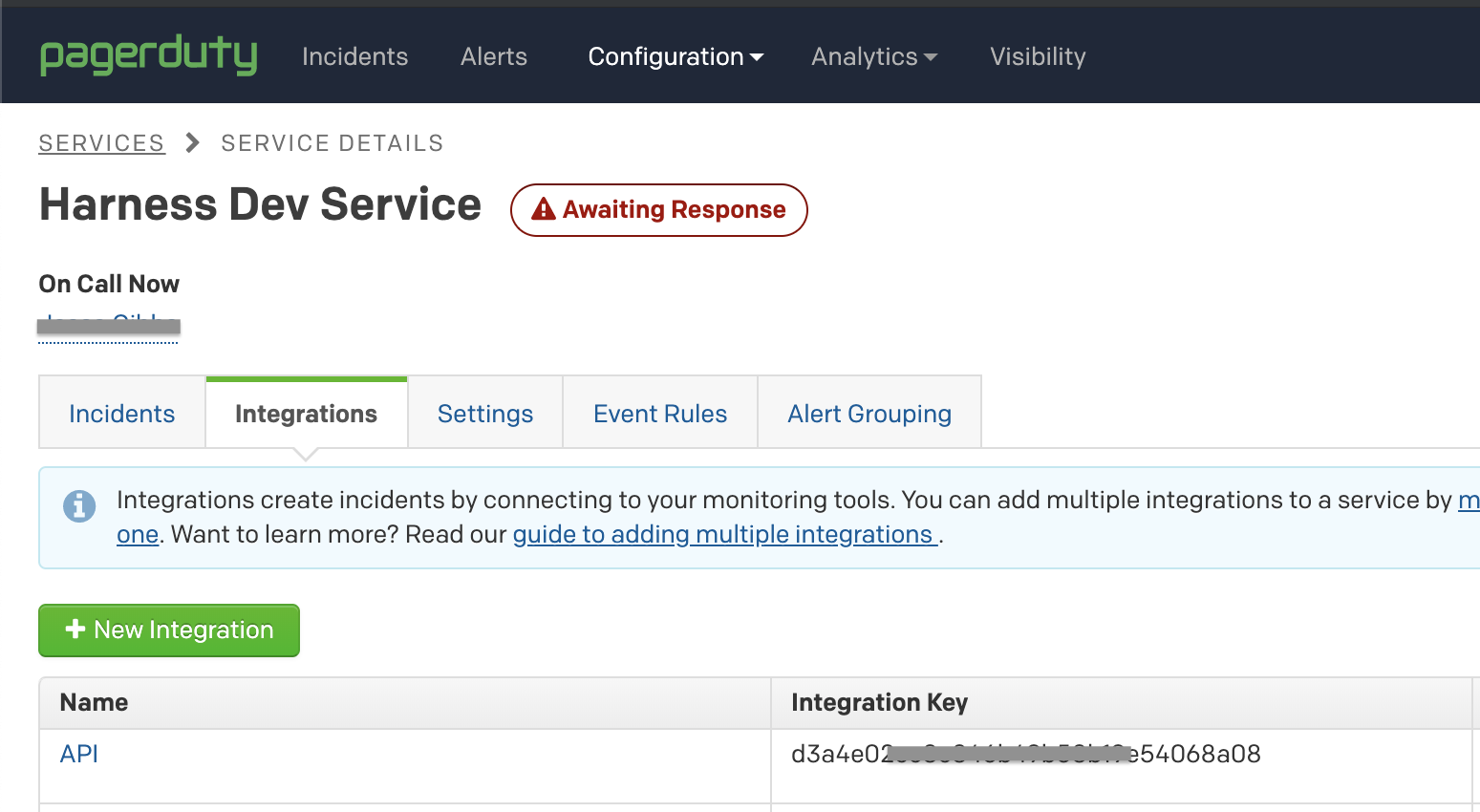Go to Alerts in top navigation

point(493,56)
